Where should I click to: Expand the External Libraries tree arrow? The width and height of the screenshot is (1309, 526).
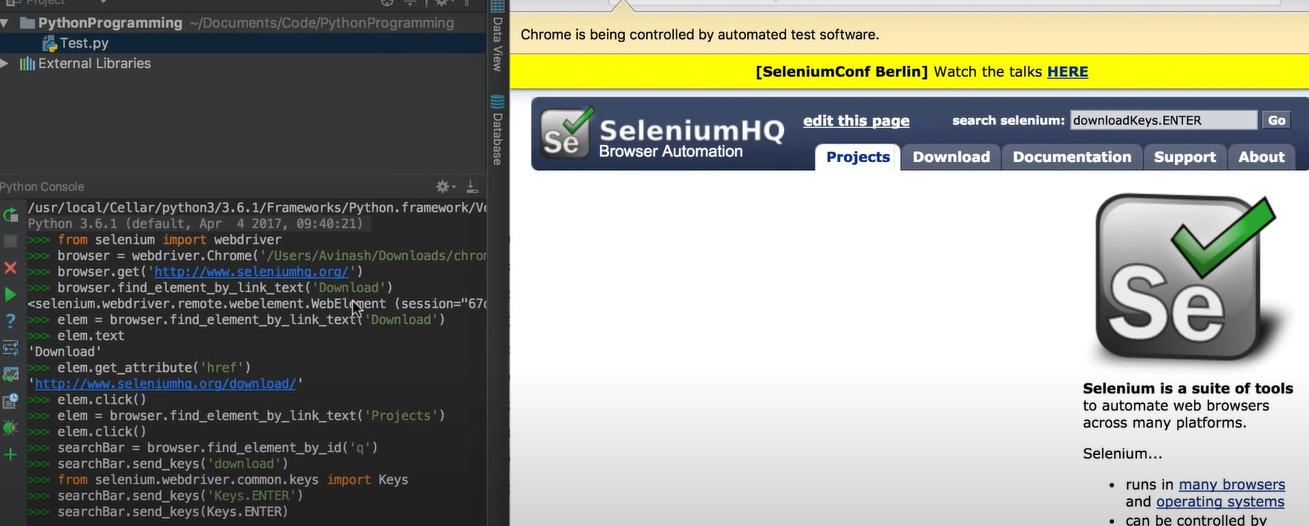(x=5, y=63)
